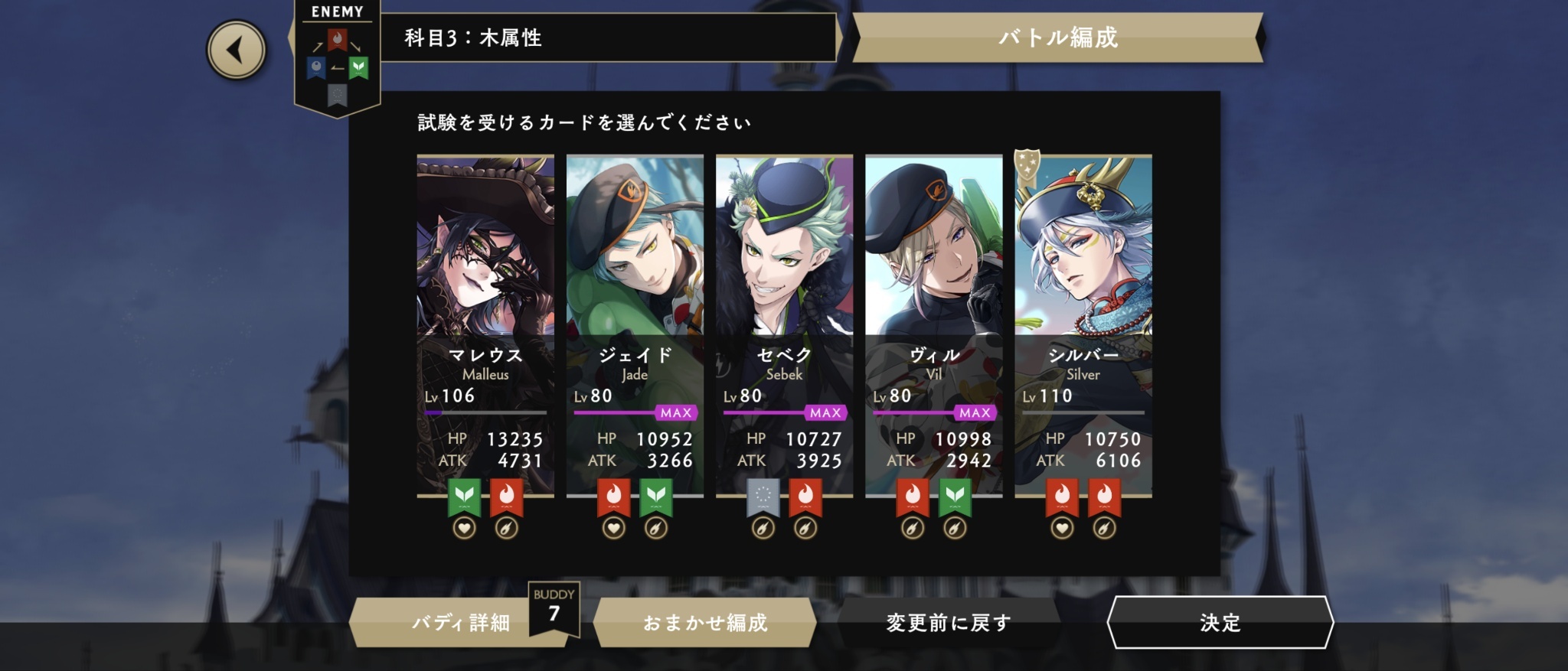Click Vil's green flora magic icon
1568x671 pixels.
click(955, 497)
